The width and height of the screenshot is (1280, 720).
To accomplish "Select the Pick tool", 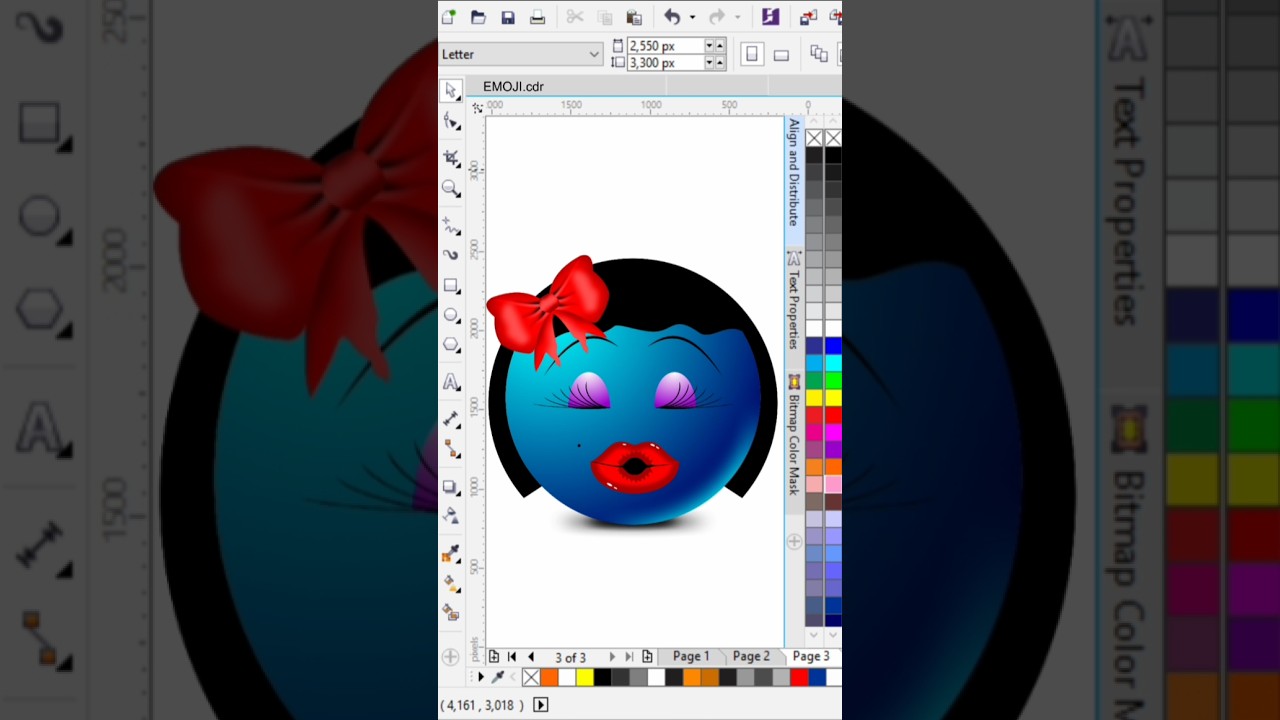I will pos(451,91).
